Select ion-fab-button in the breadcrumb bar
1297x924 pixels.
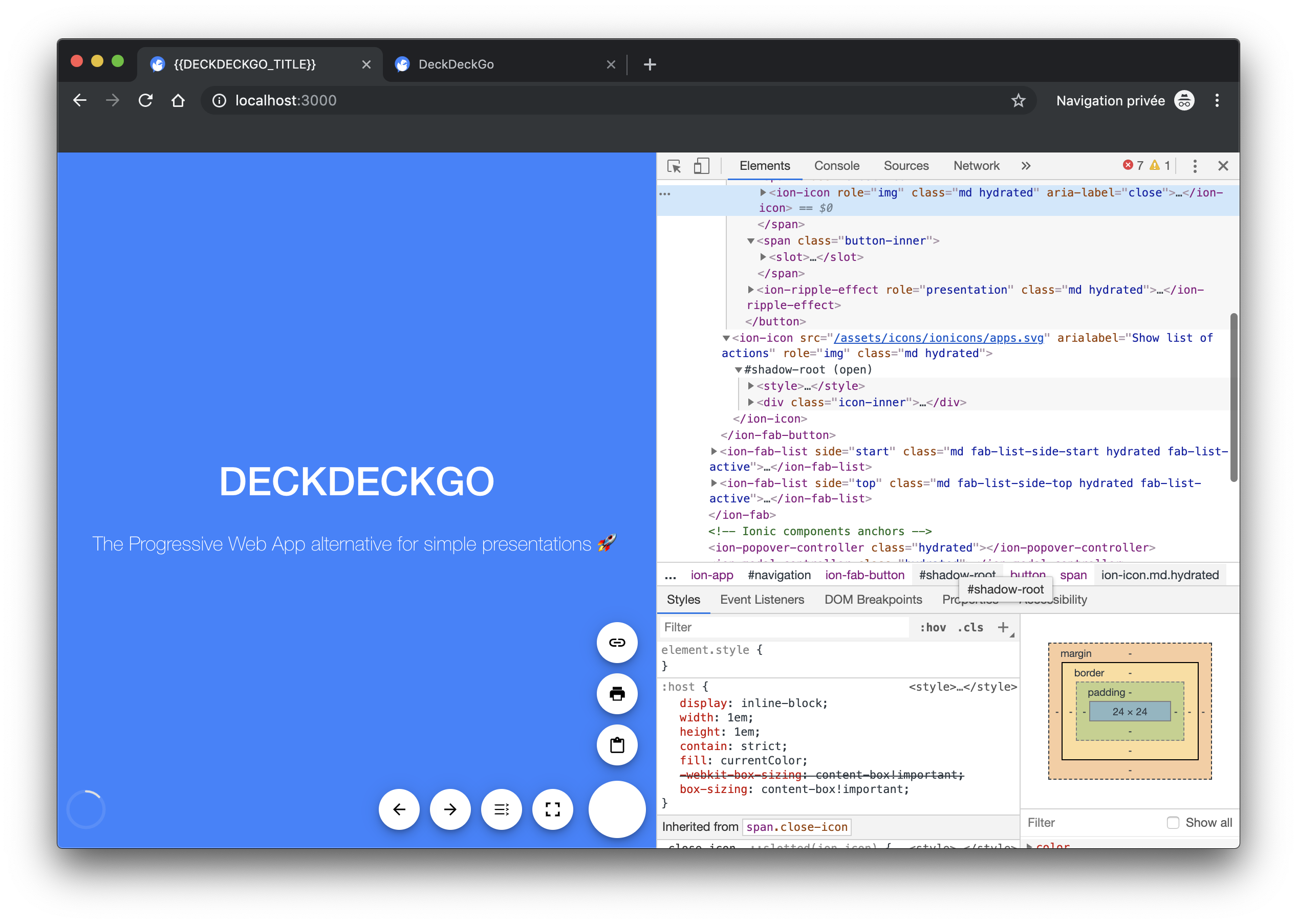click(864, 575)
